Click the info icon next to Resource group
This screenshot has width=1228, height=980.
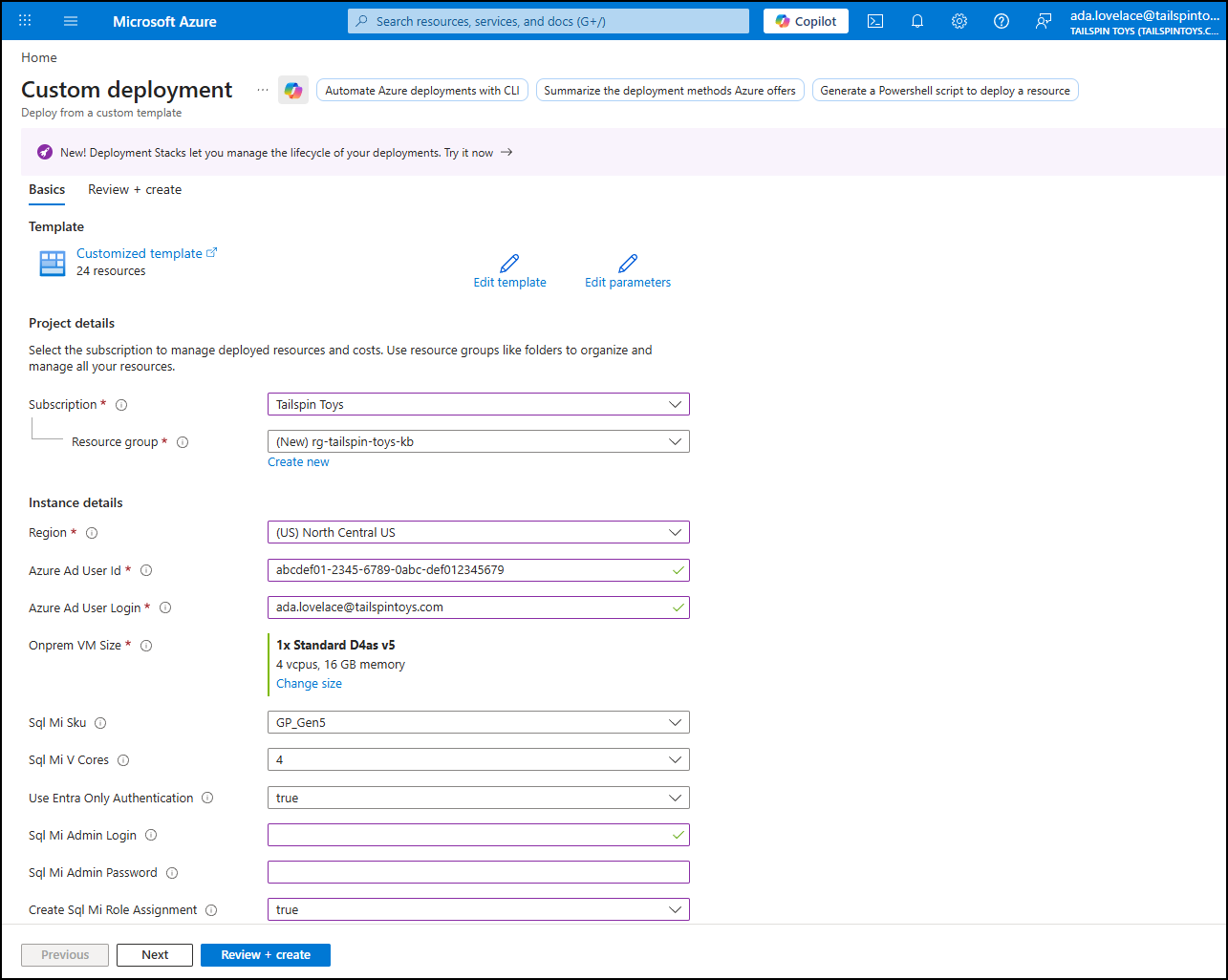pos(183,442)
